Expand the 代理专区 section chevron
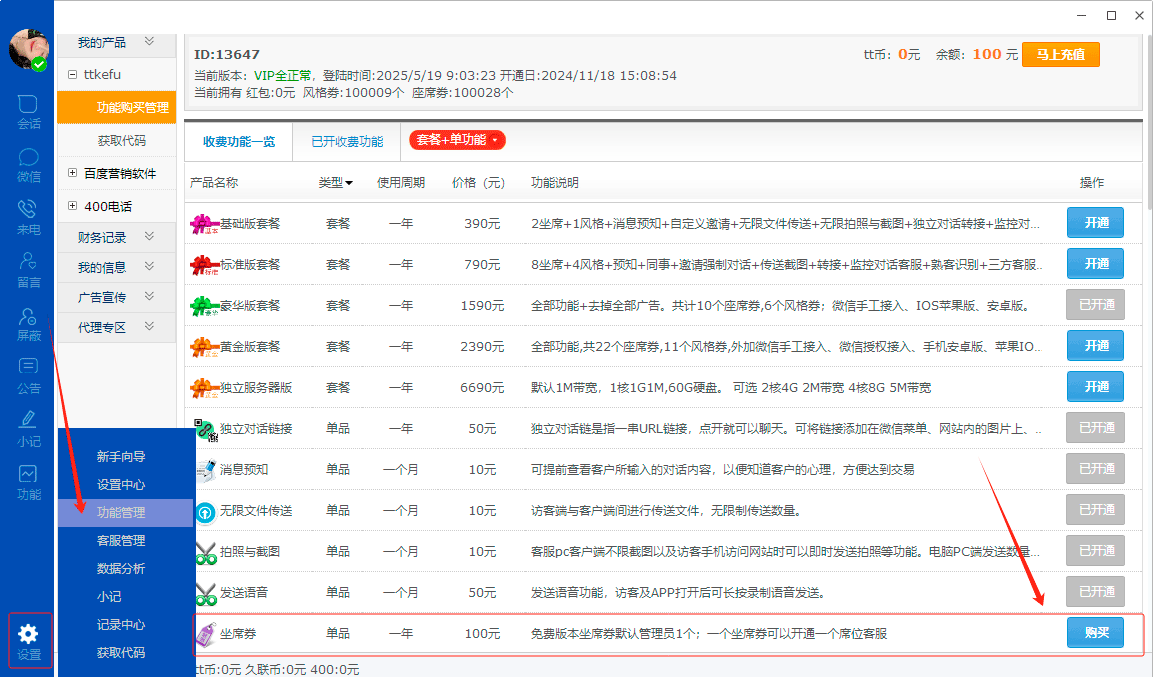 click(x=149, y=326)
